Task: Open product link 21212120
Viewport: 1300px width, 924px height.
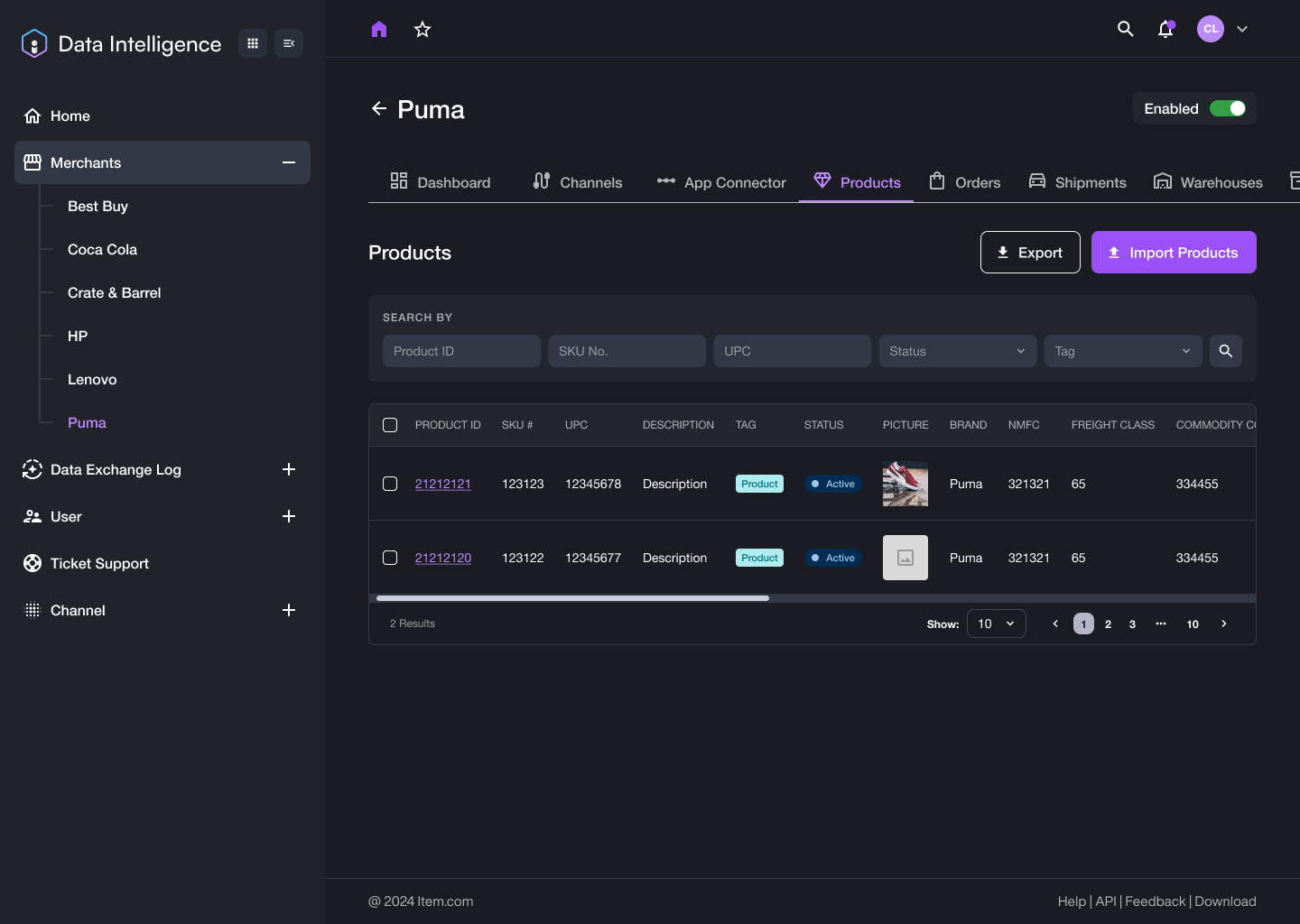Action: pyautogui.click(x=443, y=558)
